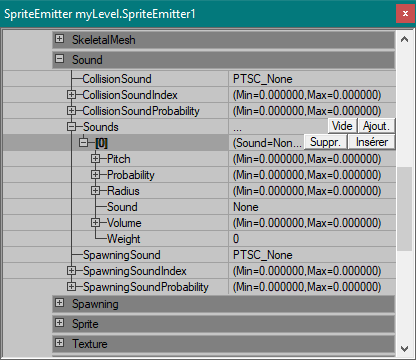Screen dimensions: 416x360
Task: Collapse the Sound category
Action: tap(59, 59)
